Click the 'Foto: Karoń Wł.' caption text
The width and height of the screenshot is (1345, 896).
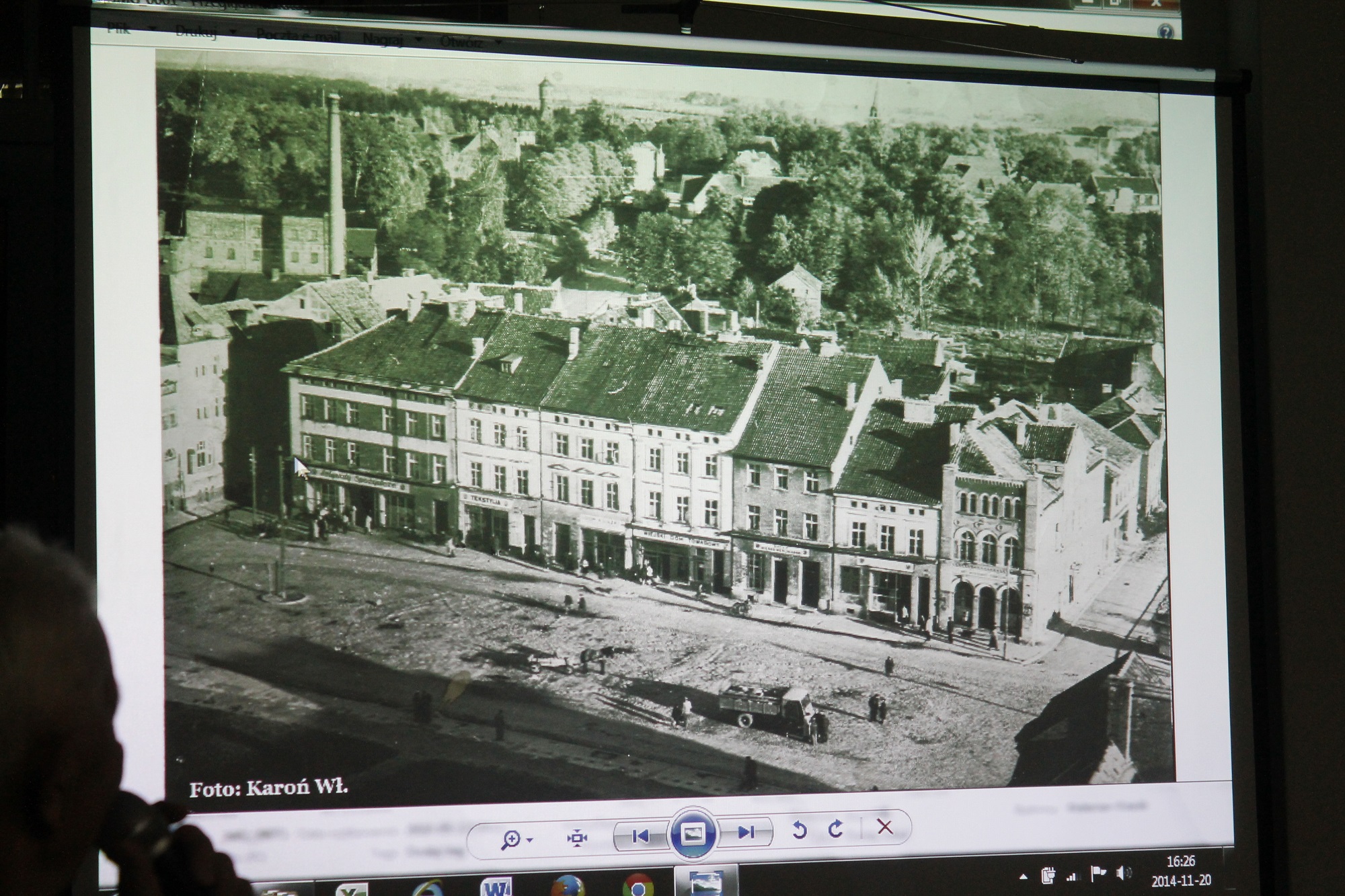[268, 788]
